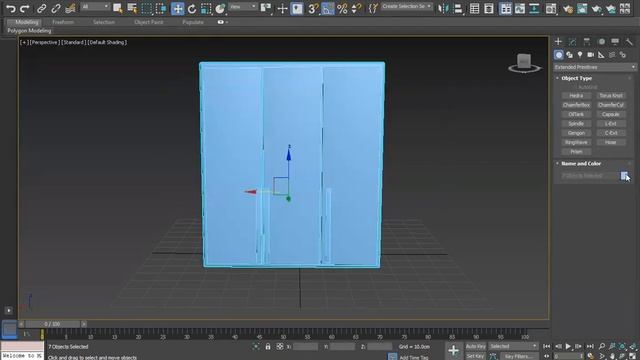Open the Material Editor icon
Screen dimensions: 640x360
551,8
